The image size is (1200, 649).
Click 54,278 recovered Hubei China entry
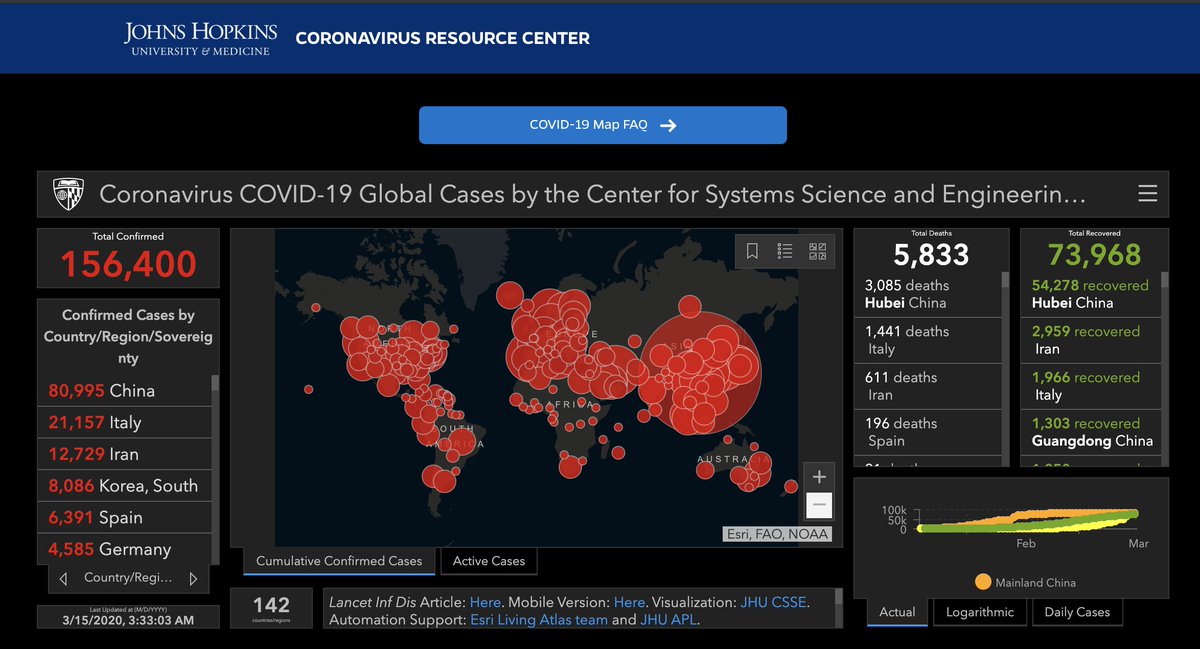tap(1091, 294)
